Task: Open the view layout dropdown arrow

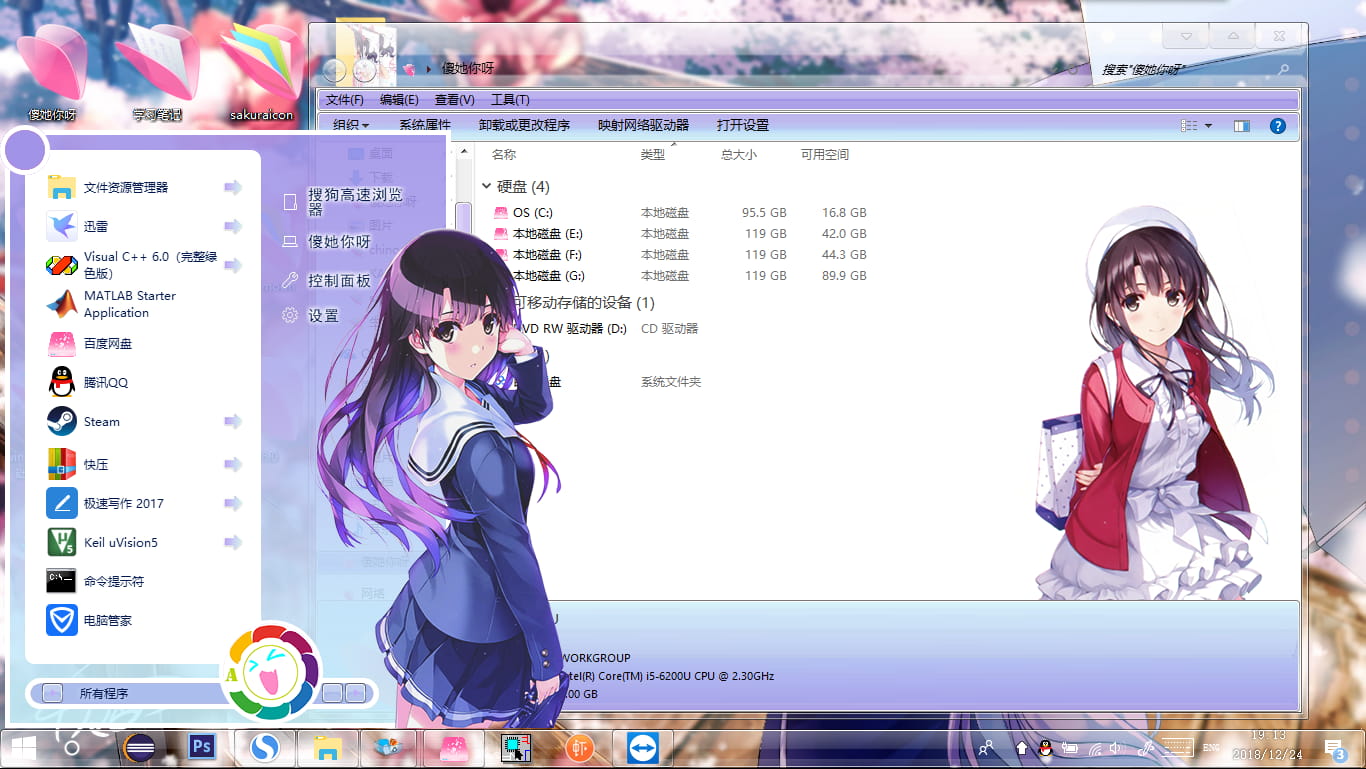Action: tap(1210, 124)
